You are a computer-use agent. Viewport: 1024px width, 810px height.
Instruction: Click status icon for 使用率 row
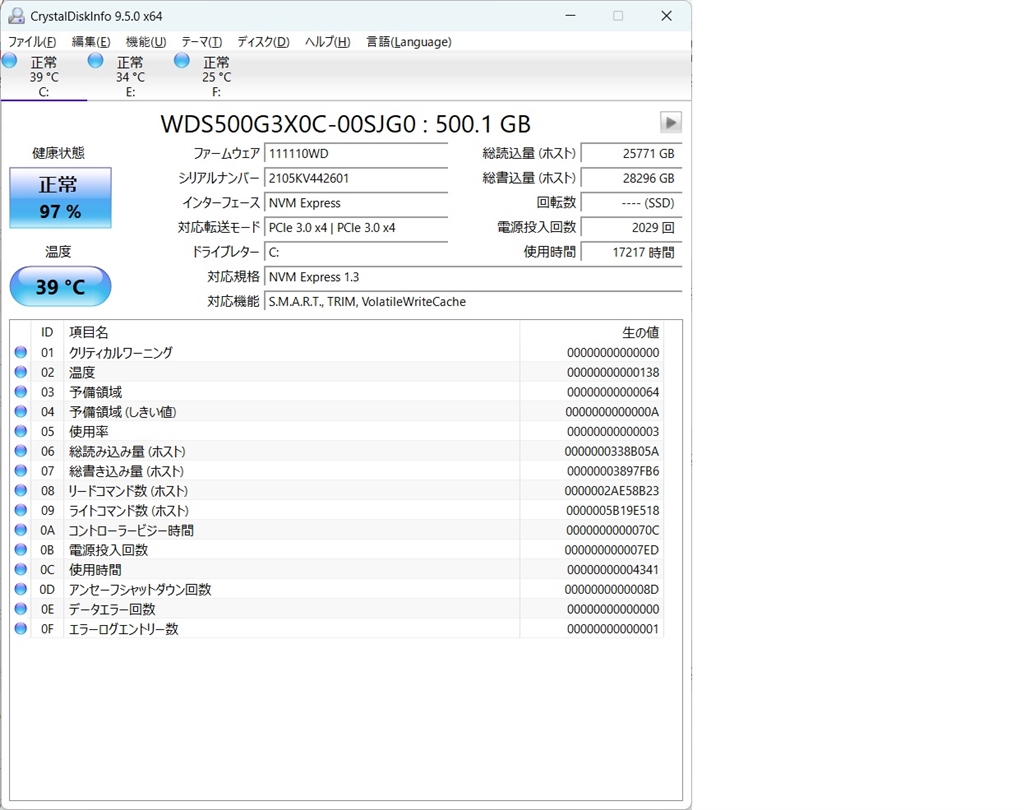[21, 431]
